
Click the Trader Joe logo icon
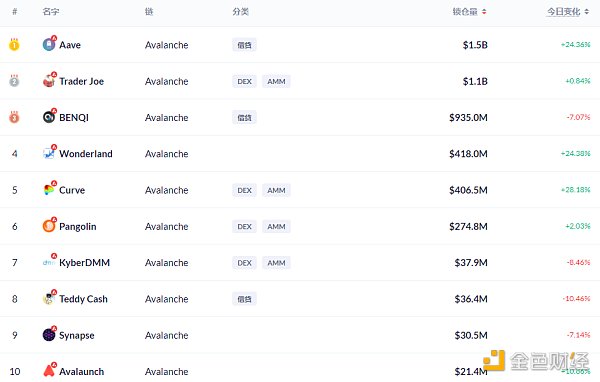click(x=49, y=81)
